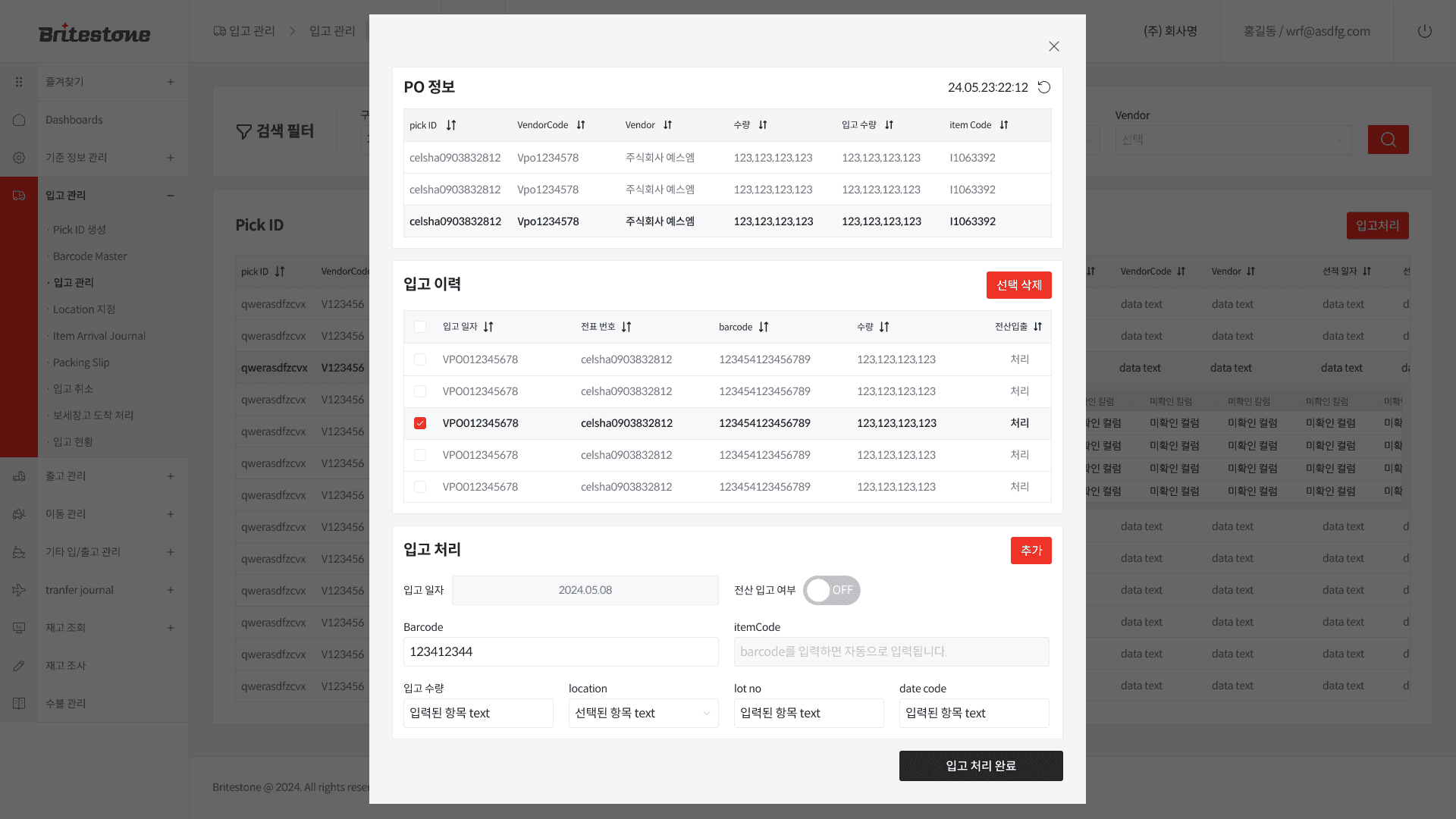Image resolution: width=1456 pixels, height=819 pixels.
Task: Open 보세창고 도착 처리 submenu item
Action: [93, 416]
